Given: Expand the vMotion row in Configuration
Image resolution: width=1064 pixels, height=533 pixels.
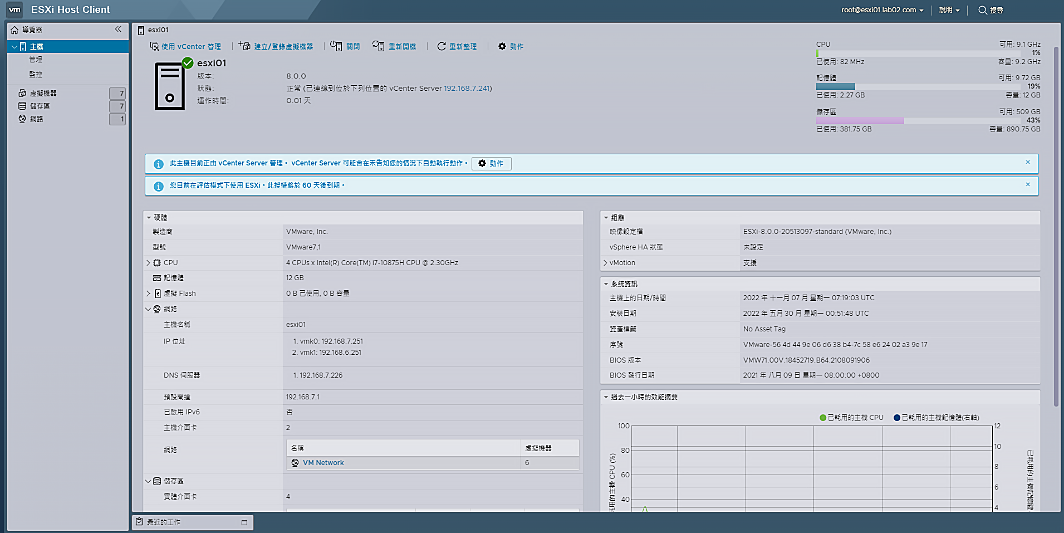Looking at the screenshot, I should pyautogui.click(x=605, y=263).
